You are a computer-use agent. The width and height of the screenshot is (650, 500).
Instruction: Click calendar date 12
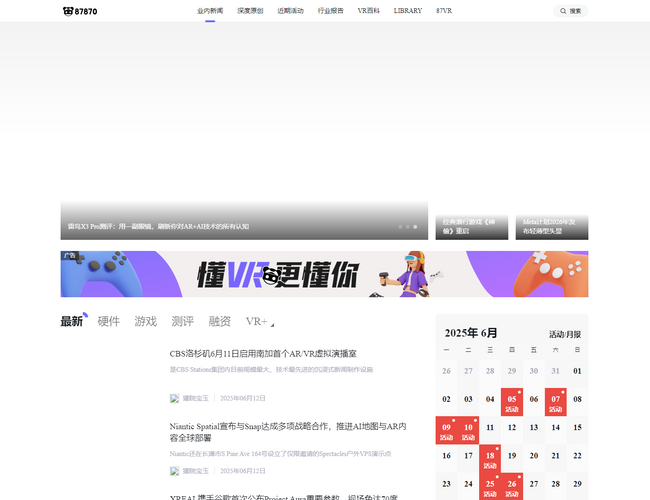tap(512, 427)
